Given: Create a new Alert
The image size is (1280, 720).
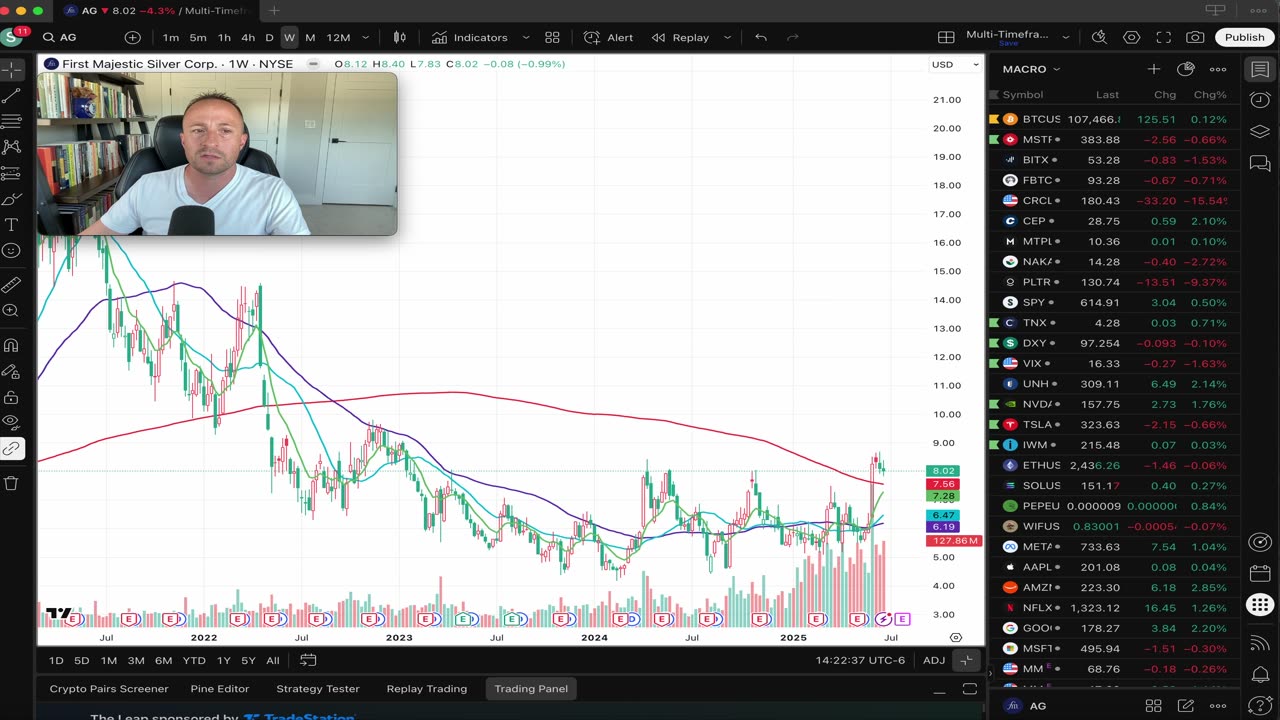Looking at the screenshot, I should [x=609, y=38].
